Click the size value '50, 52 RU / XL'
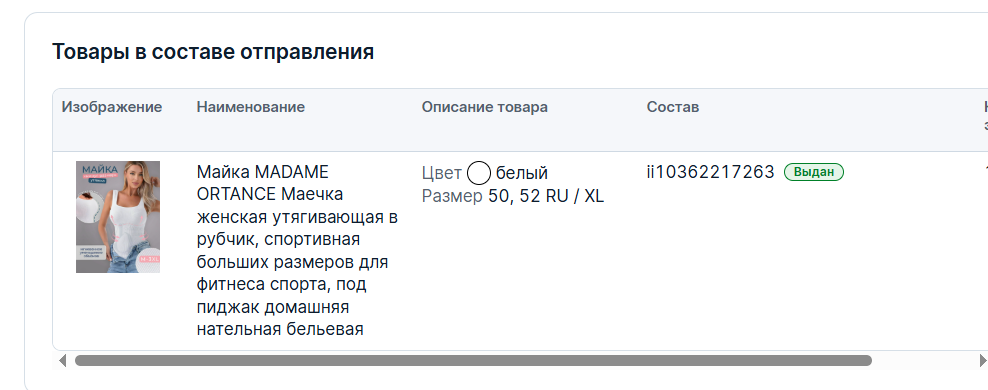 (x=546, y=196)
